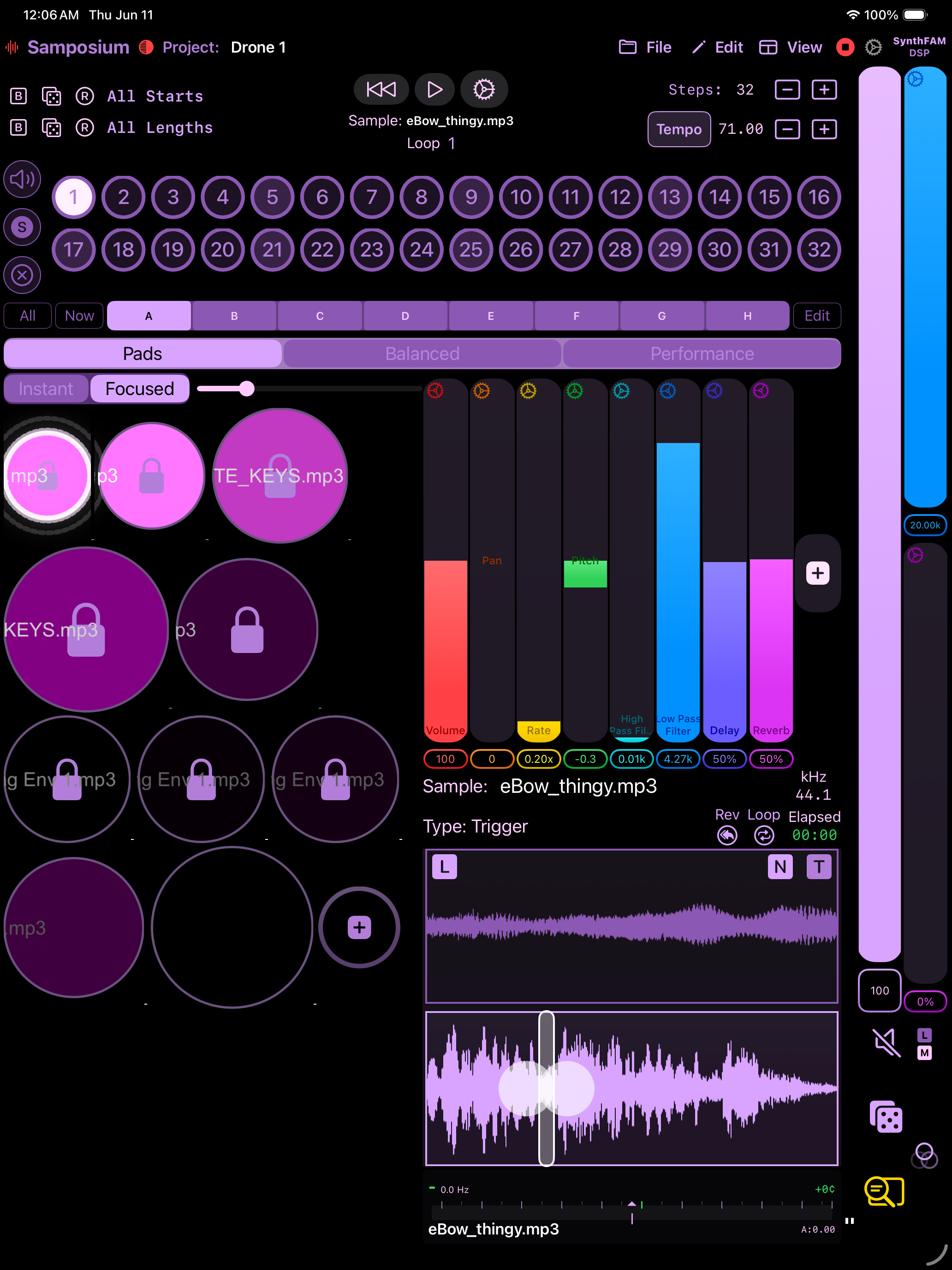Toggle the N button on waveform

click(780, 867)
